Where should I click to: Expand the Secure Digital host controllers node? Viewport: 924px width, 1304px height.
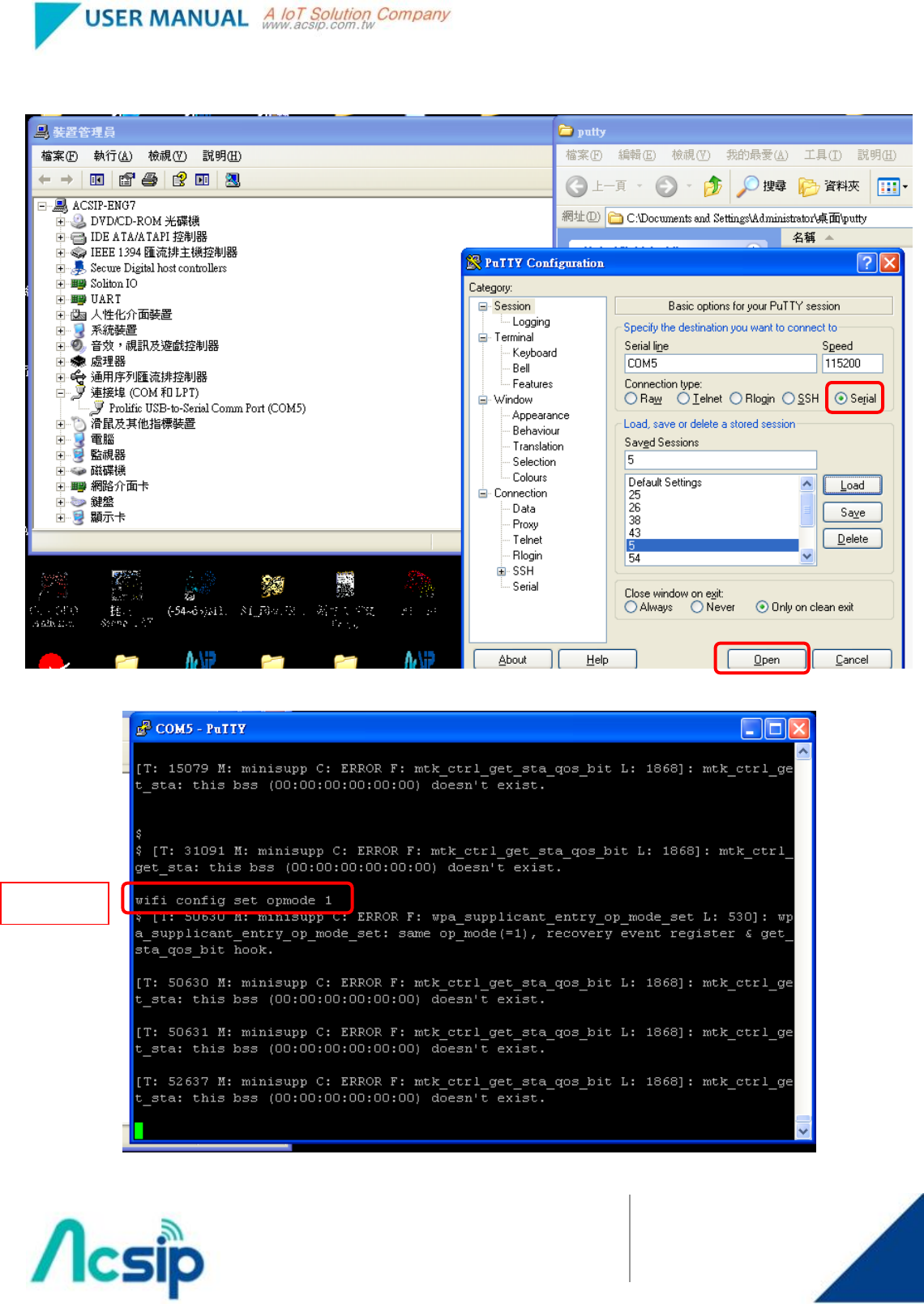[60, 268]
